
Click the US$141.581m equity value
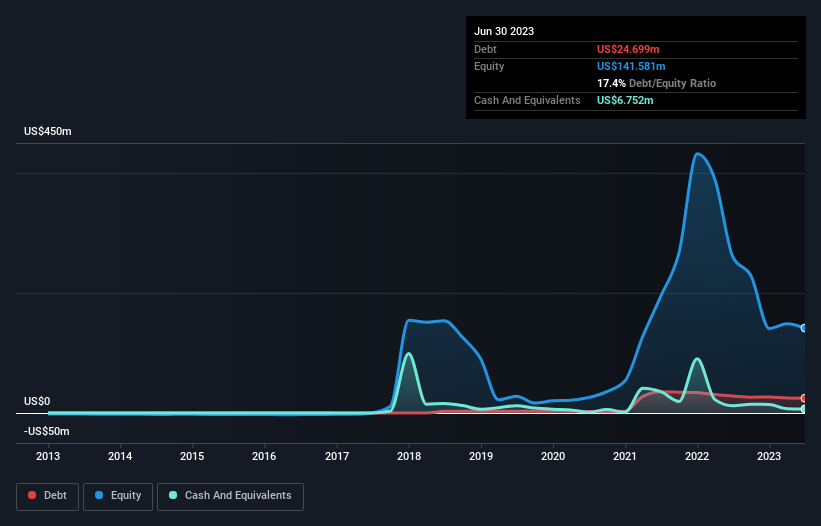point(631,66)
